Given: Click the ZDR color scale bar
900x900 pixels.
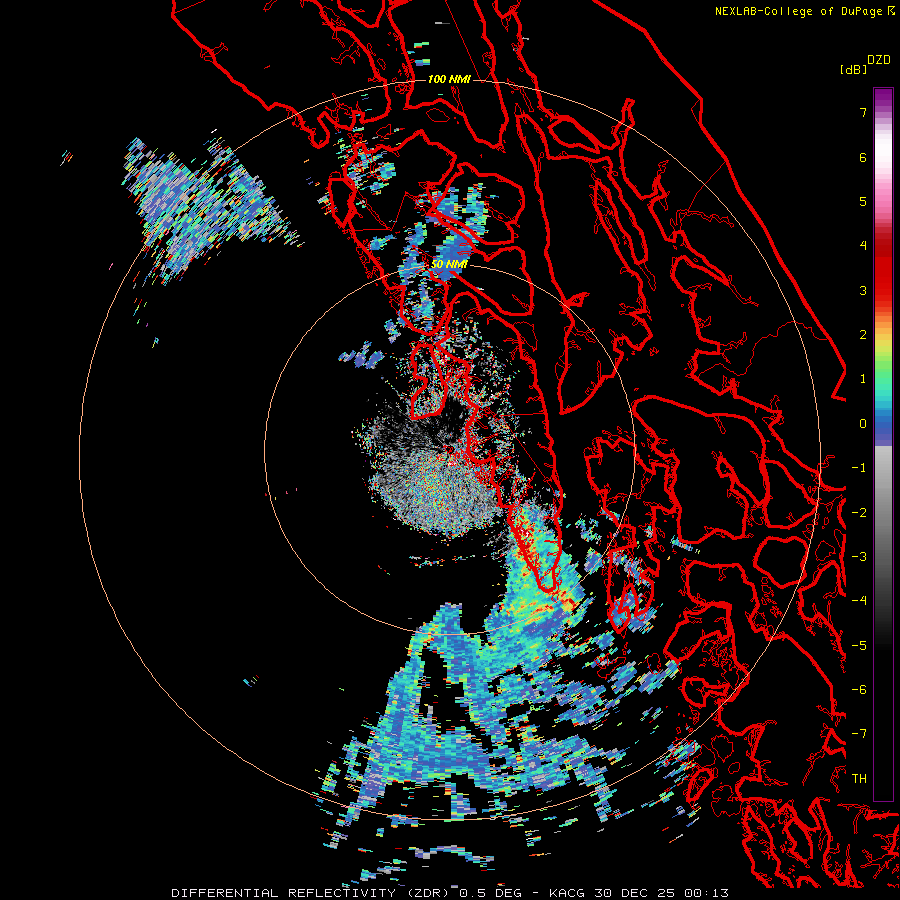Looking at the screenshot, I should tap(883, 444).
